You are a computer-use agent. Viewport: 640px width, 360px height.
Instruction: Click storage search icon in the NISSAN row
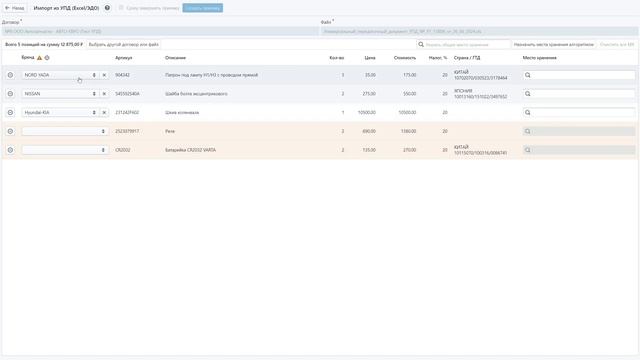tap(528, 94)
